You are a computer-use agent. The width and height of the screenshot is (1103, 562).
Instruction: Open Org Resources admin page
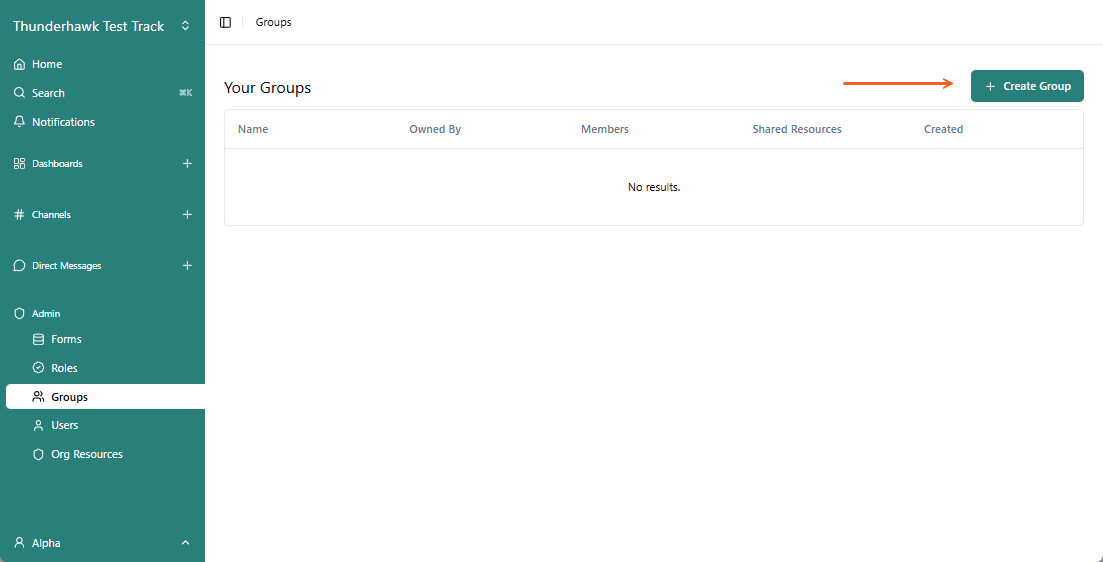pyautogui.click(x=87, y=454)
